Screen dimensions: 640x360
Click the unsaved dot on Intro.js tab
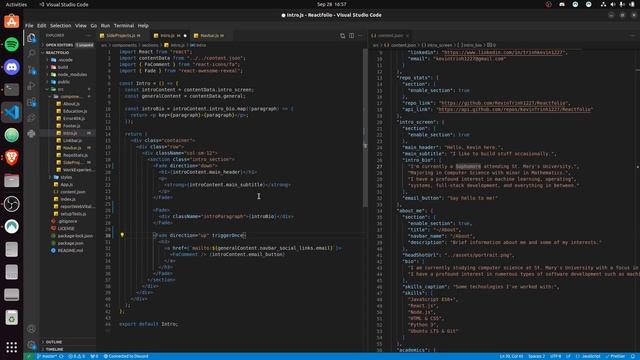pos(185,36)
